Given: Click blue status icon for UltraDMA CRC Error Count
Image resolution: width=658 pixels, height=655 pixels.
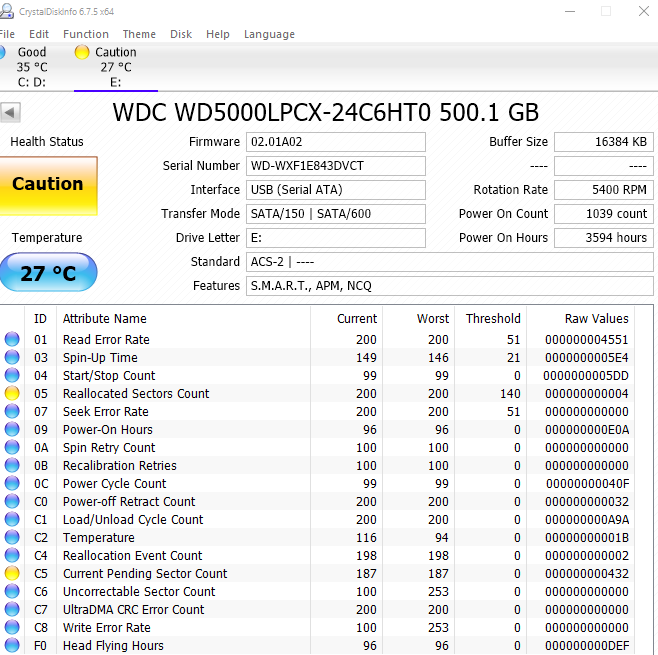Looking at the screenshot, I should (x=12, y=609).
